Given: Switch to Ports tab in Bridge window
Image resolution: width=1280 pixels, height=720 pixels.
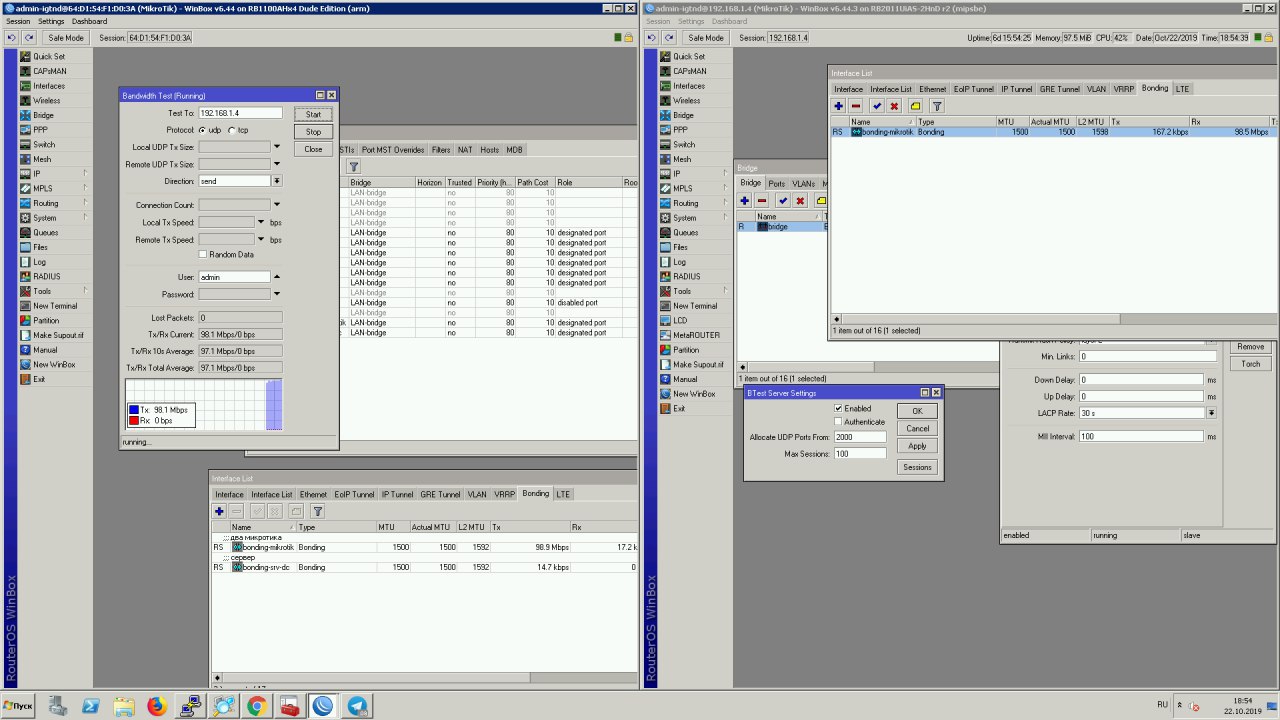Looking at the screenshot, I should (776, 184).
